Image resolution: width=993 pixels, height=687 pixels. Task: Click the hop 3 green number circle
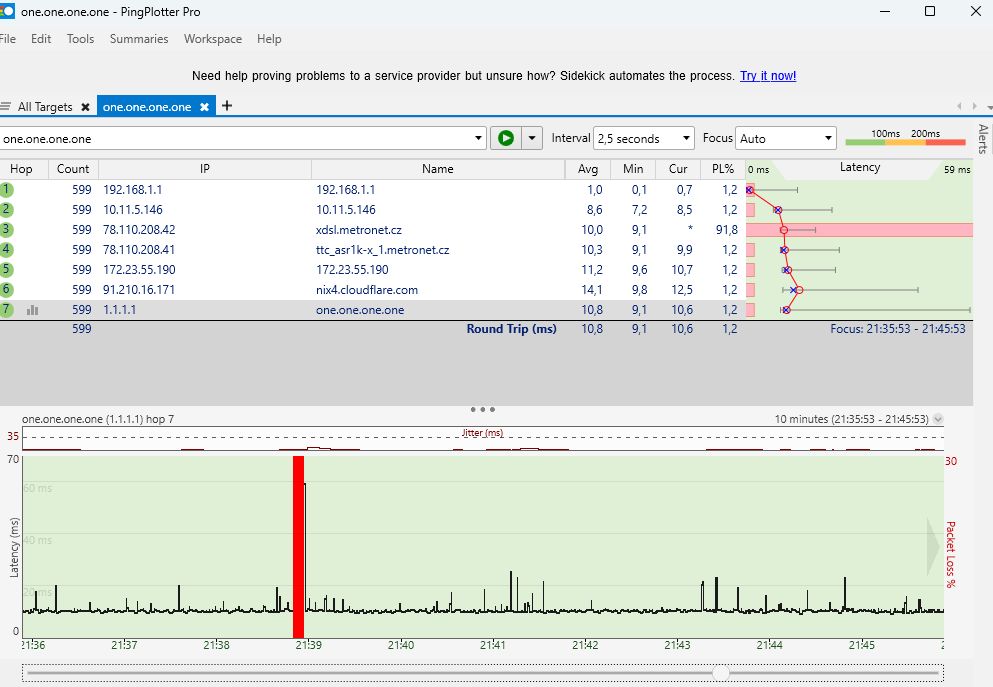point(7,230)
